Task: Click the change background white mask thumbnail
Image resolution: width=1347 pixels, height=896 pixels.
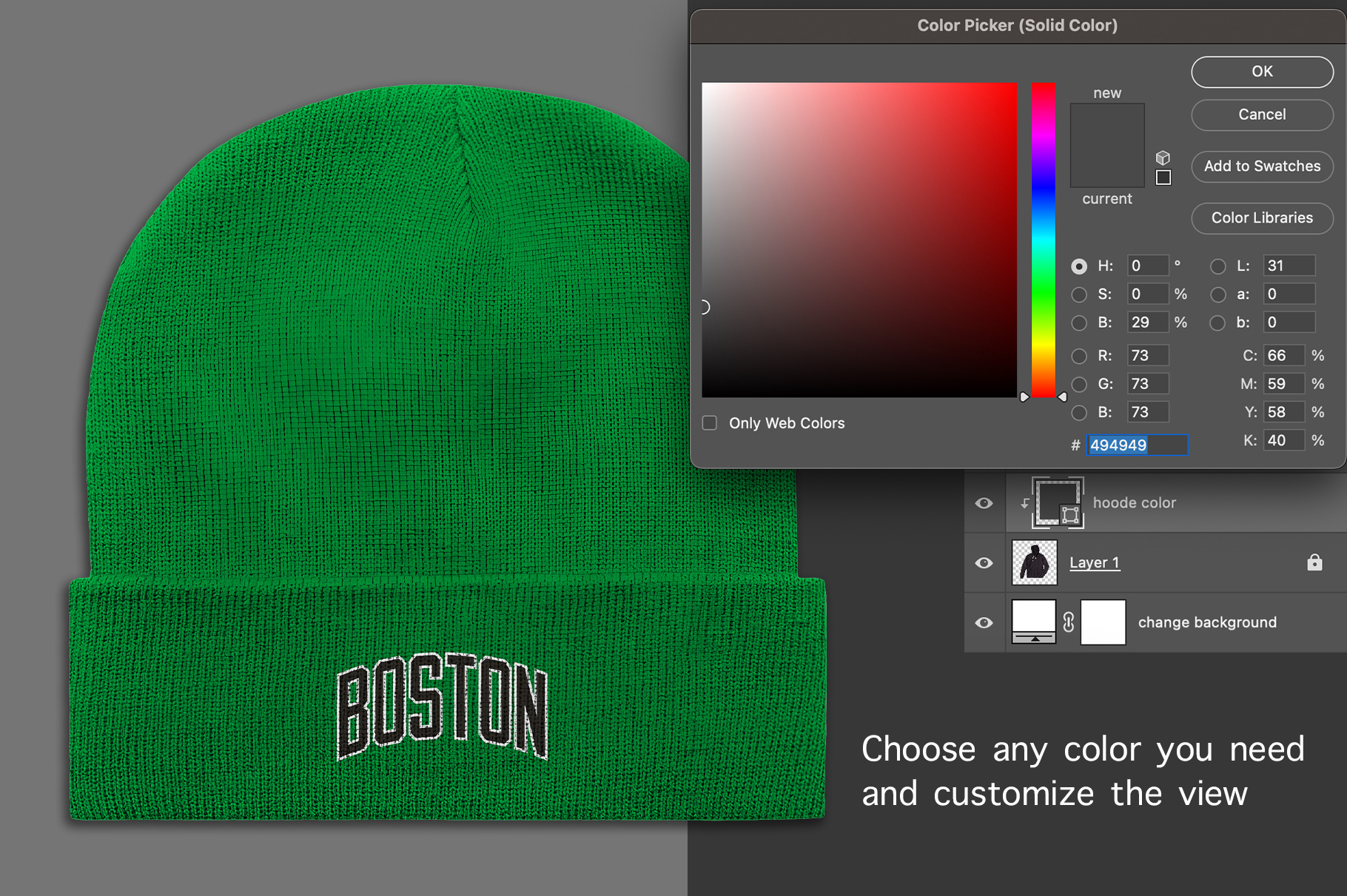Action: [x=1103, y=622]
